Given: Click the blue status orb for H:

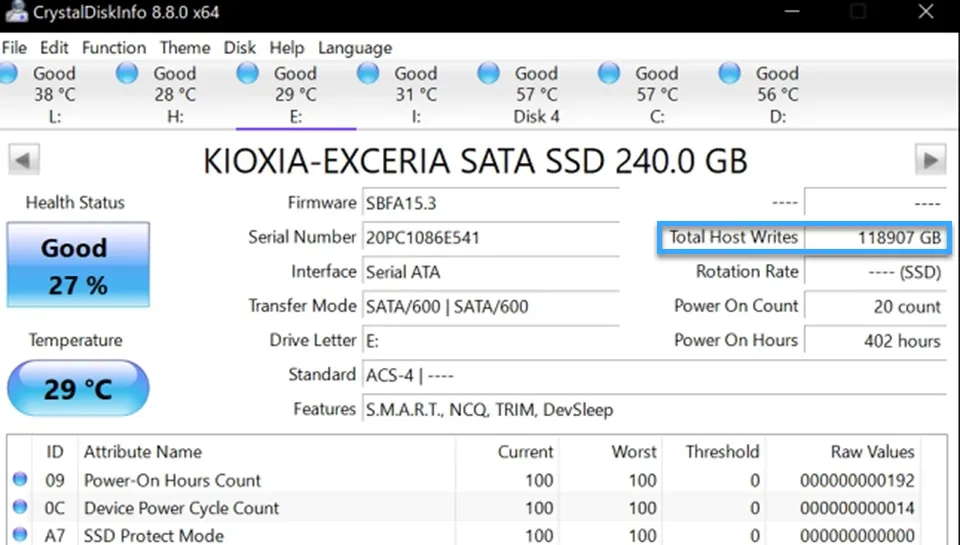Looking at the screenshot, I should click(x=127, y=73).
